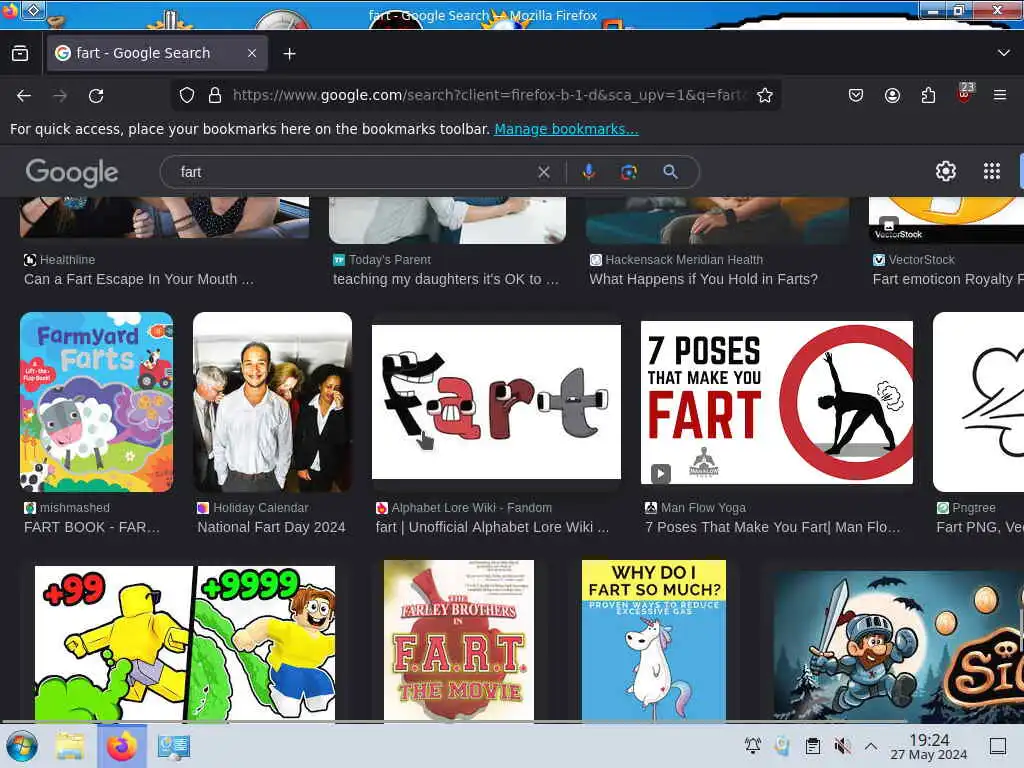
Task: Open the 7 Poses That Make You Fart thumbnail
Action: tap(776, 402)
